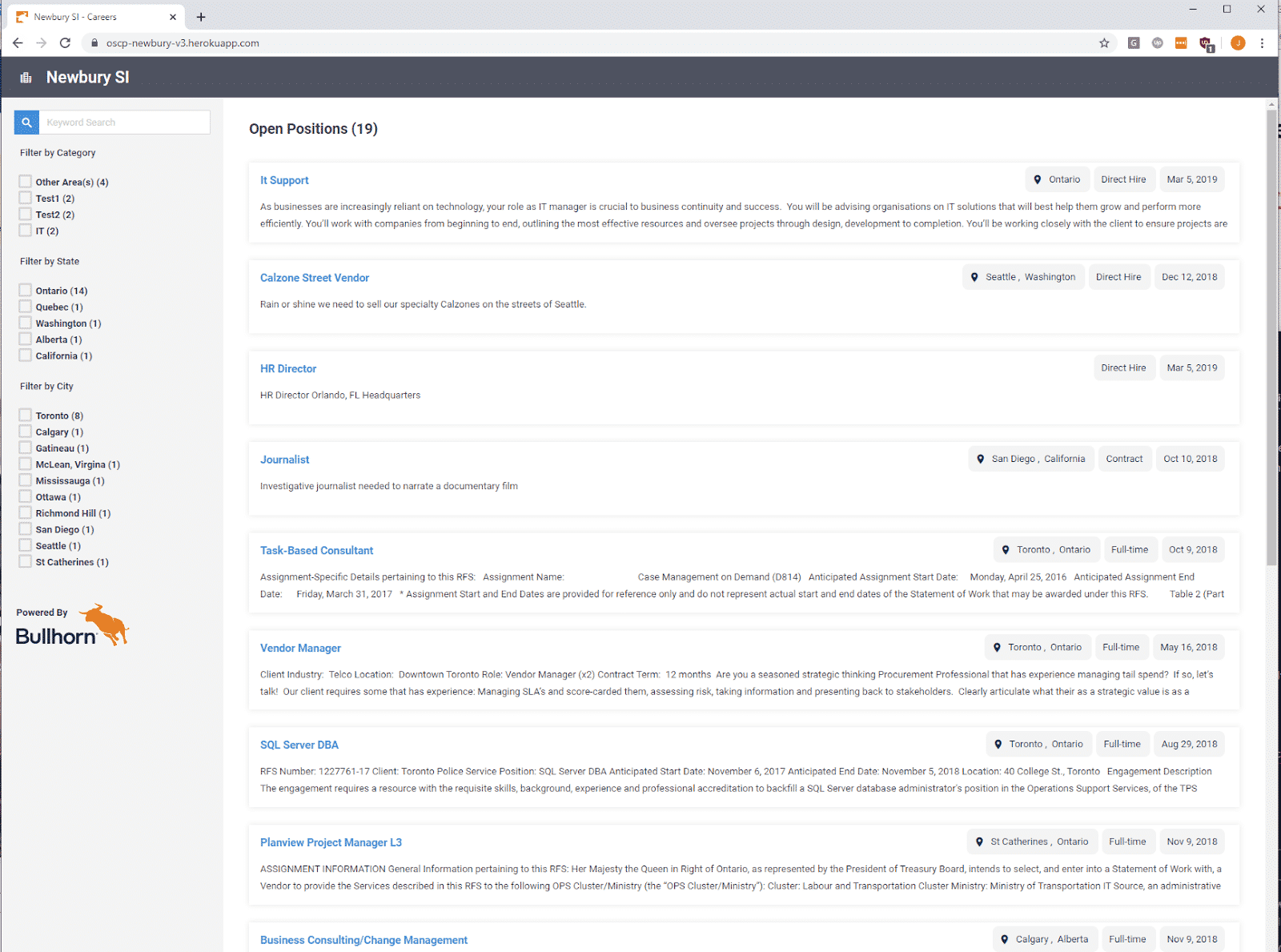1281x952 pixels.
Task: Open a new browser tab with plus
Action: coord(201,17)
